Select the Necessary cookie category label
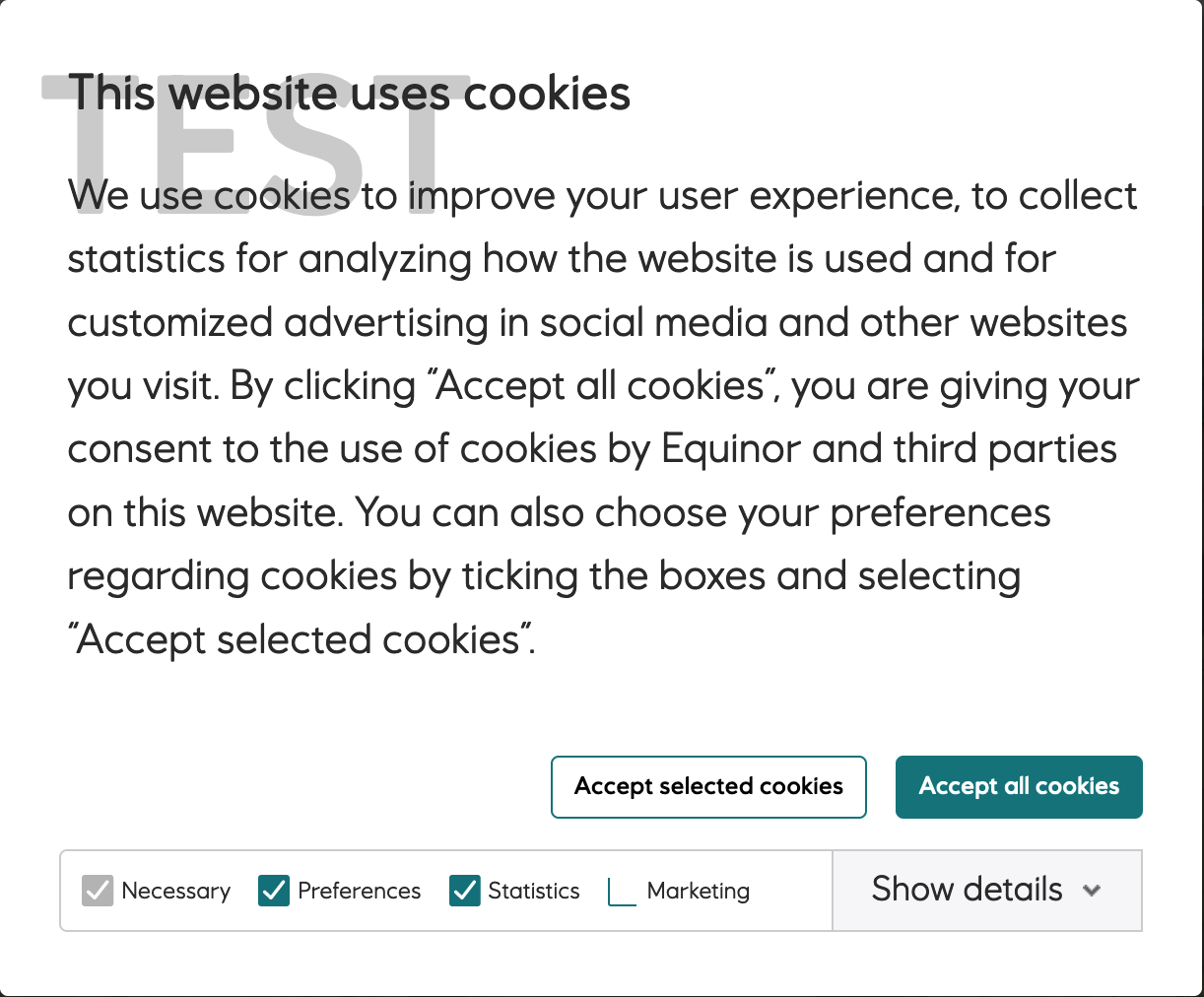Screen dimensions: 1204x997 point(176,891)
